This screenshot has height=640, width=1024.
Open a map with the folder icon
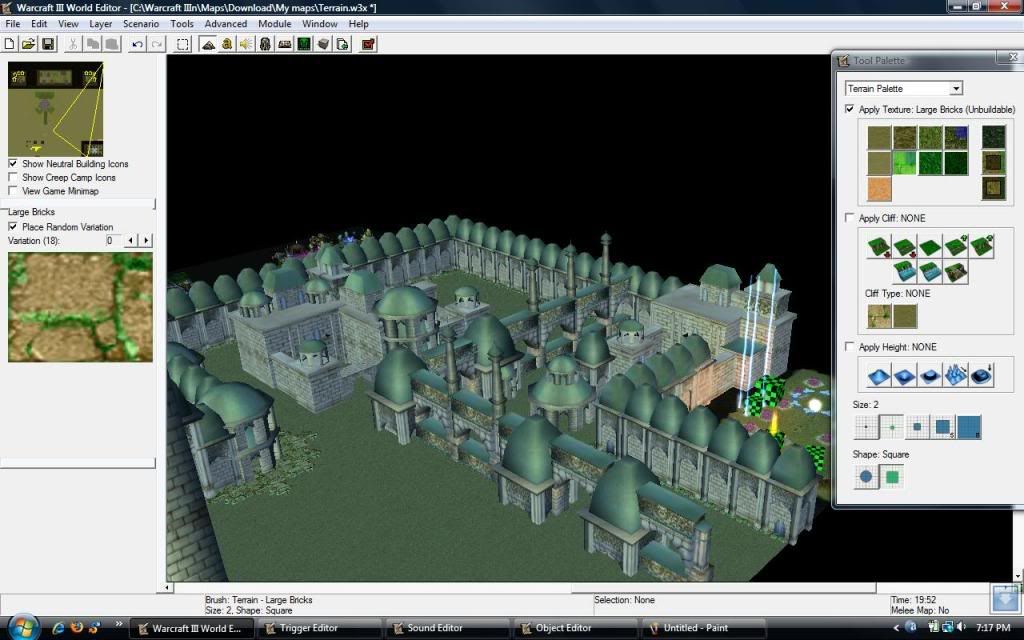point(28,44)
